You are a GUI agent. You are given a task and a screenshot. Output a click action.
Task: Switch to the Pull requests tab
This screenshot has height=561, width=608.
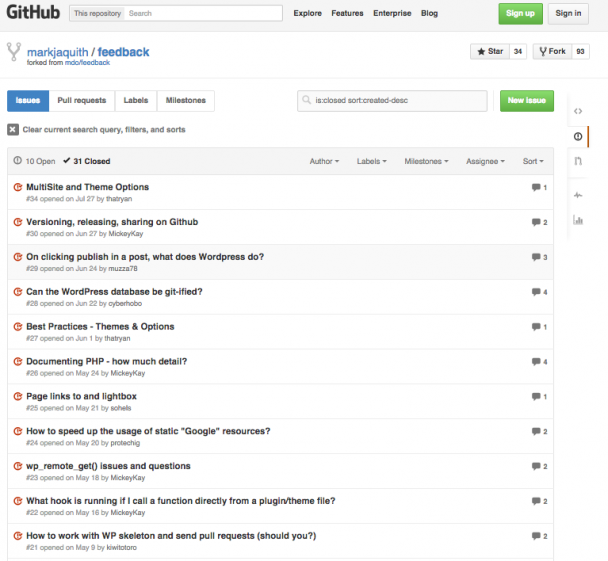tap(82, 101)
